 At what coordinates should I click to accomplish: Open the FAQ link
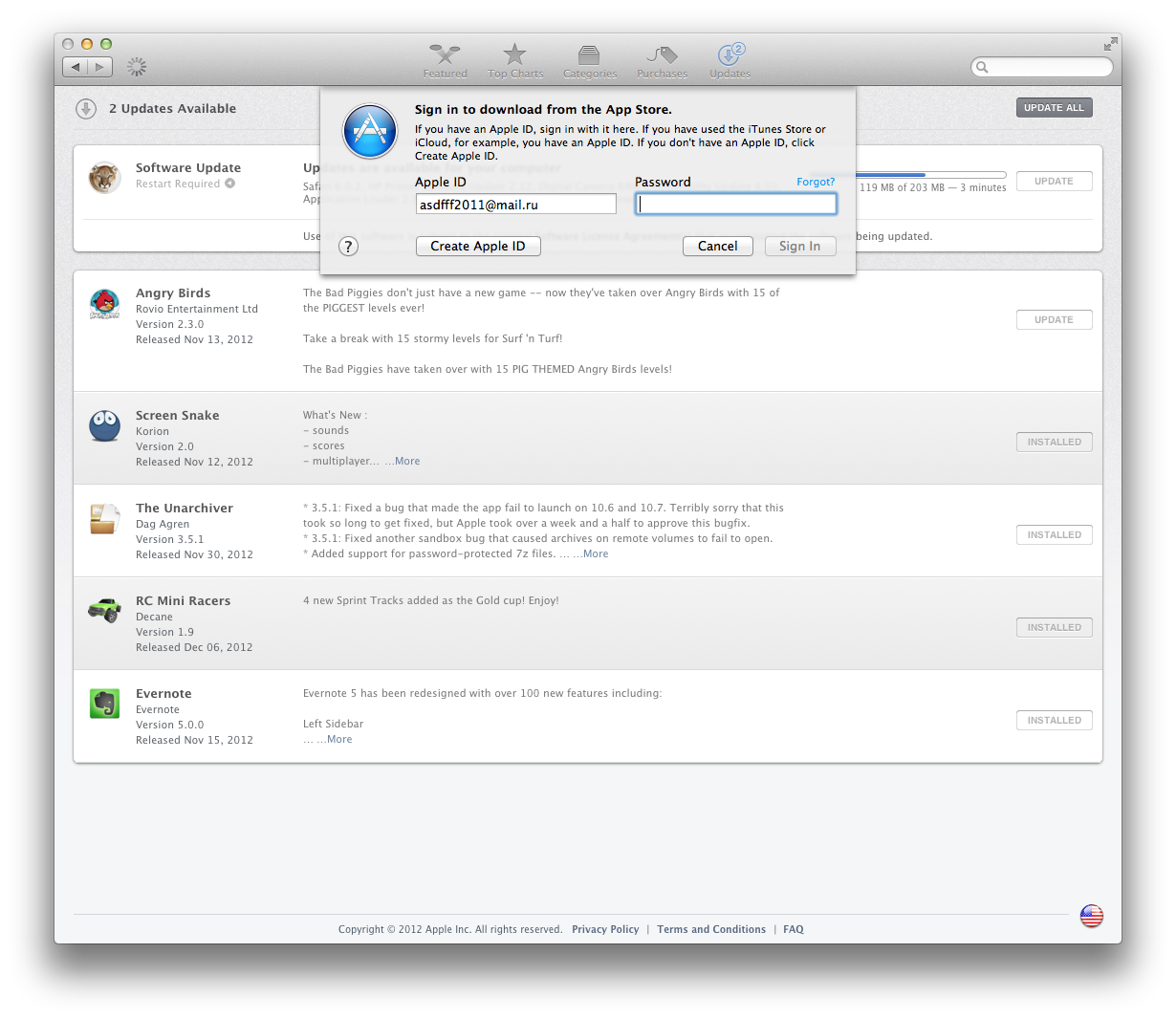pyautogui.click(x=794, y=929)
